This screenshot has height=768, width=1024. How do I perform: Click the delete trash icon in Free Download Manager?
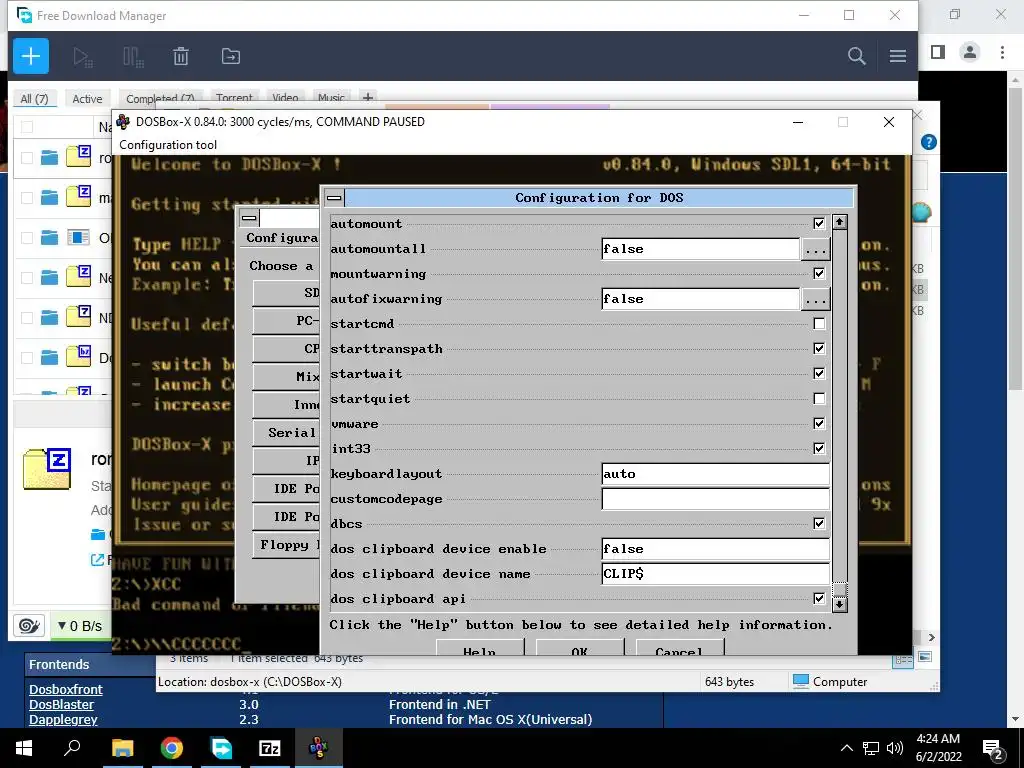(181, 56)
